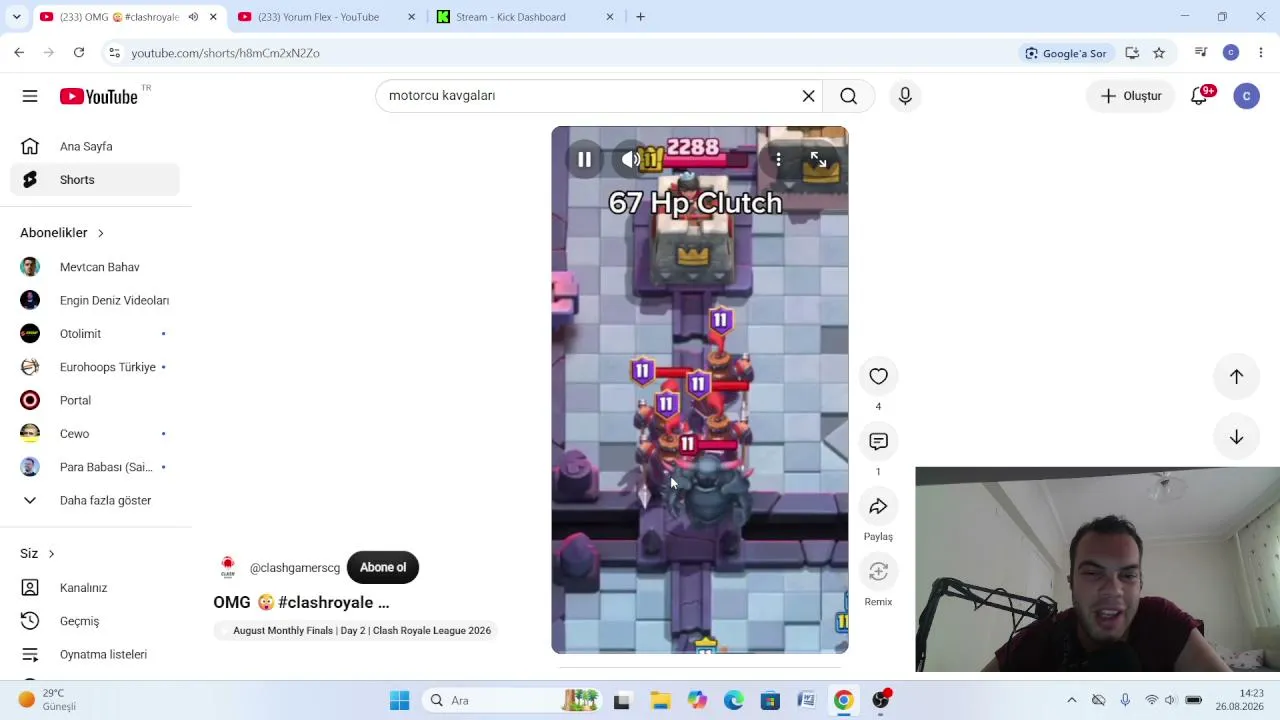Open the clashgamerscg channel avatar

(x=228, y=567)
